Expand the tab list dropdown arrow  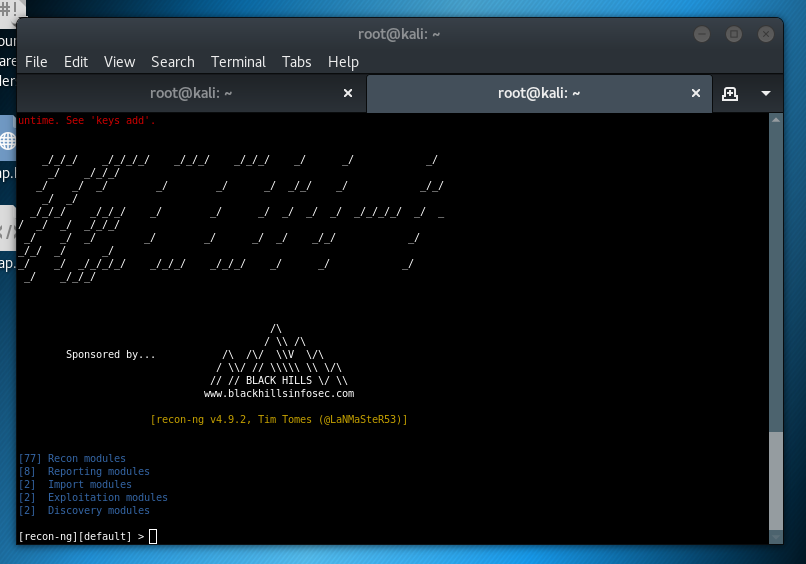766,93
